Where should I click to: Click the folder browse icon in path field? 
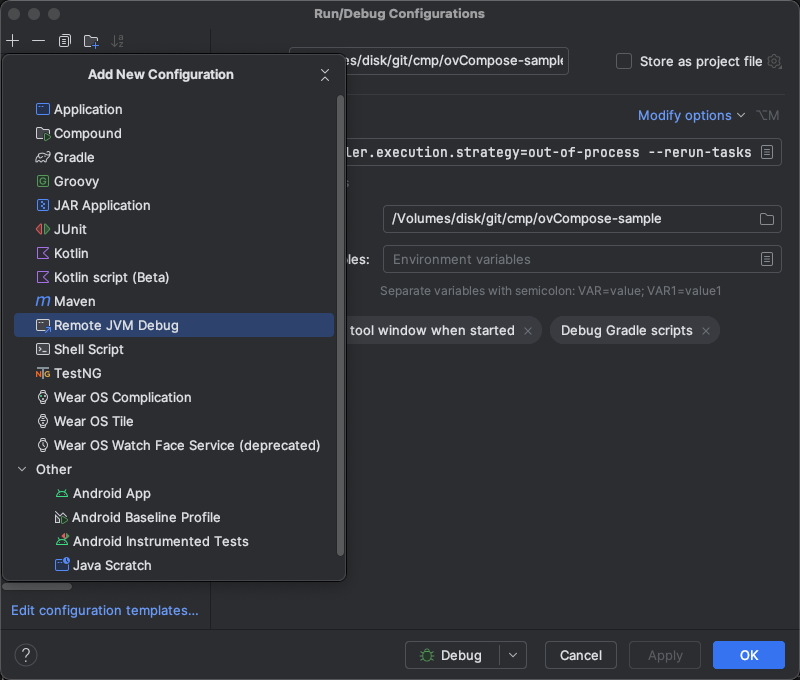767,219
